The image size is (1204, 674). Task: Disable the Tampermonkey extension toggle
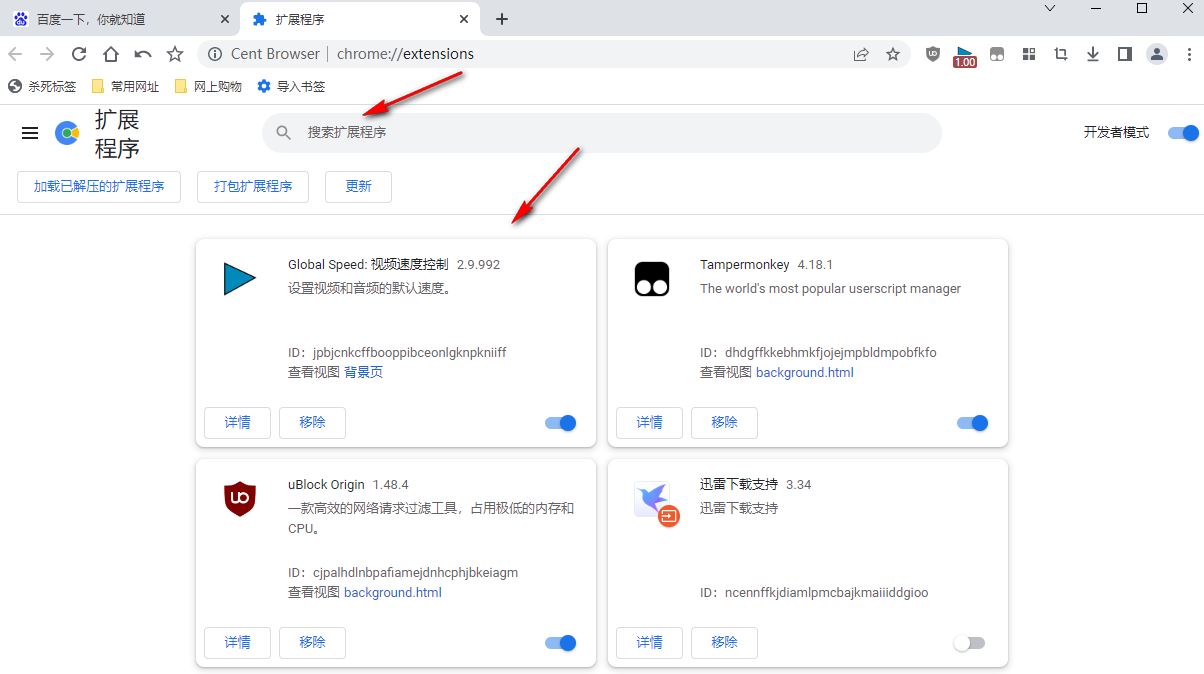[973, 423]
